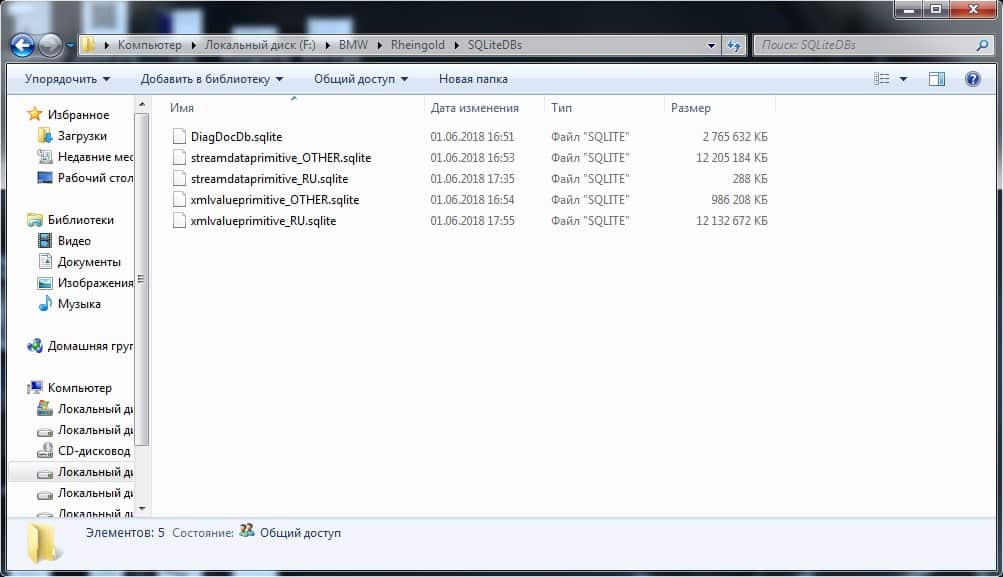The image size is (1003, 577).
Task: Open the Help question mark icon
Action: 971,79
